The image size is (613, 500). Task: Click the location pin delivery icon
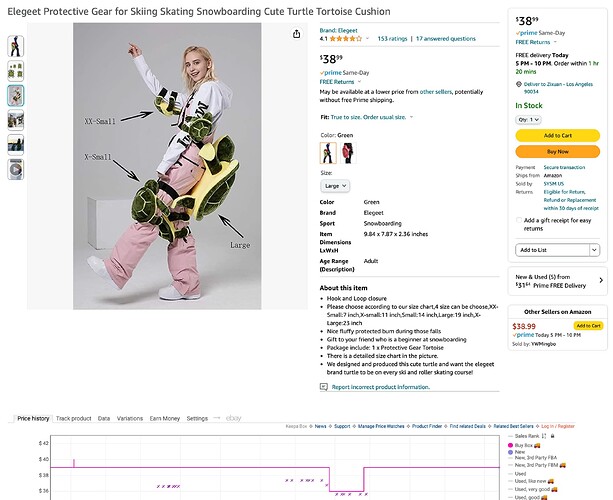click(519, 84)
